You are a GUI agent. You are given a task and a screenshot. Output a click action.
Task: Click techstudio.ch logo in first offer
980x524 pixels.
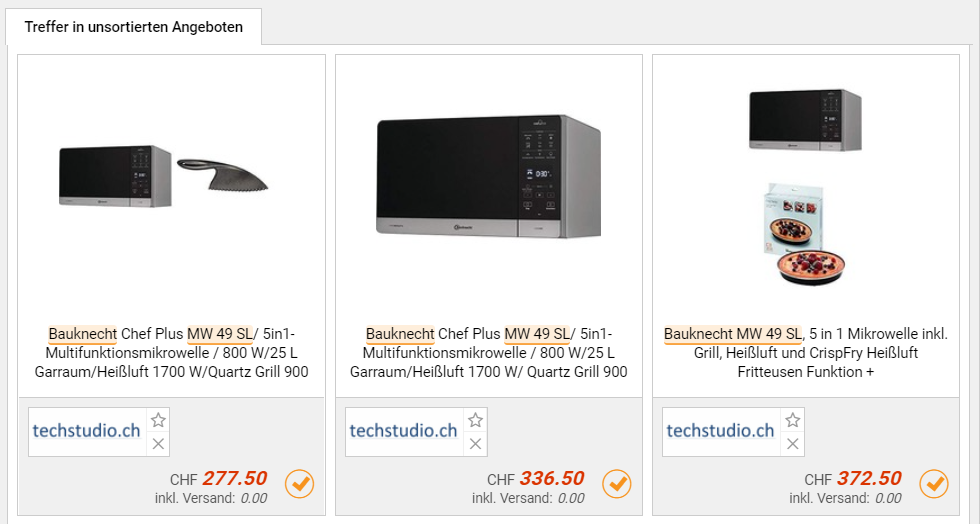(x=87, y=431)
